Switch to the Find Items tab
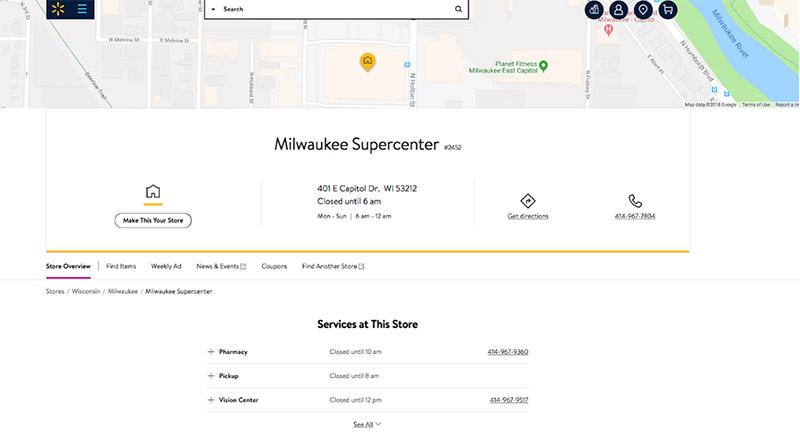 tap(121, 266)
